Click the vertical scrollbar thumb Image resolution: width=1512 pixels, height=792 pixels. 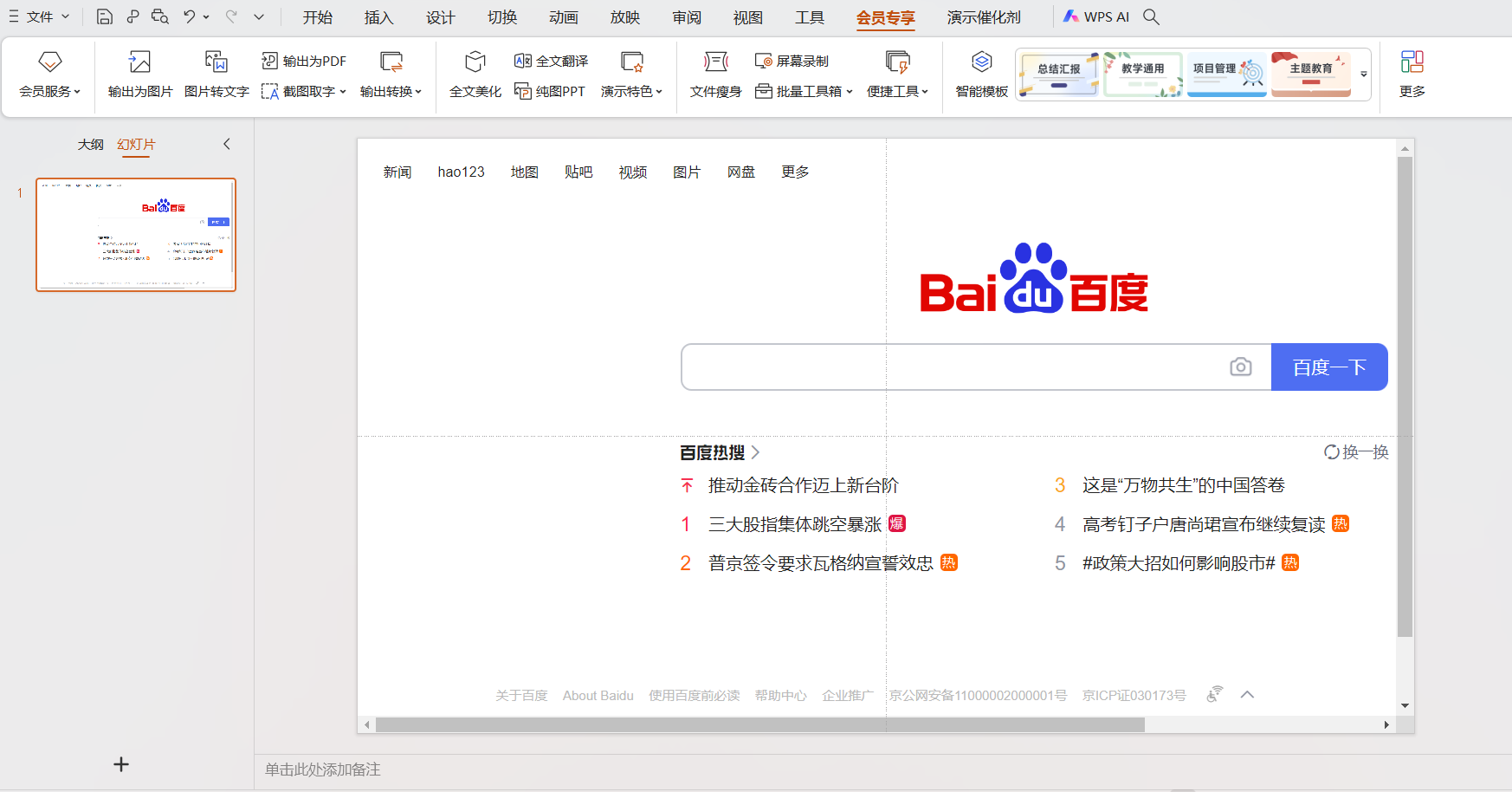1405,397
